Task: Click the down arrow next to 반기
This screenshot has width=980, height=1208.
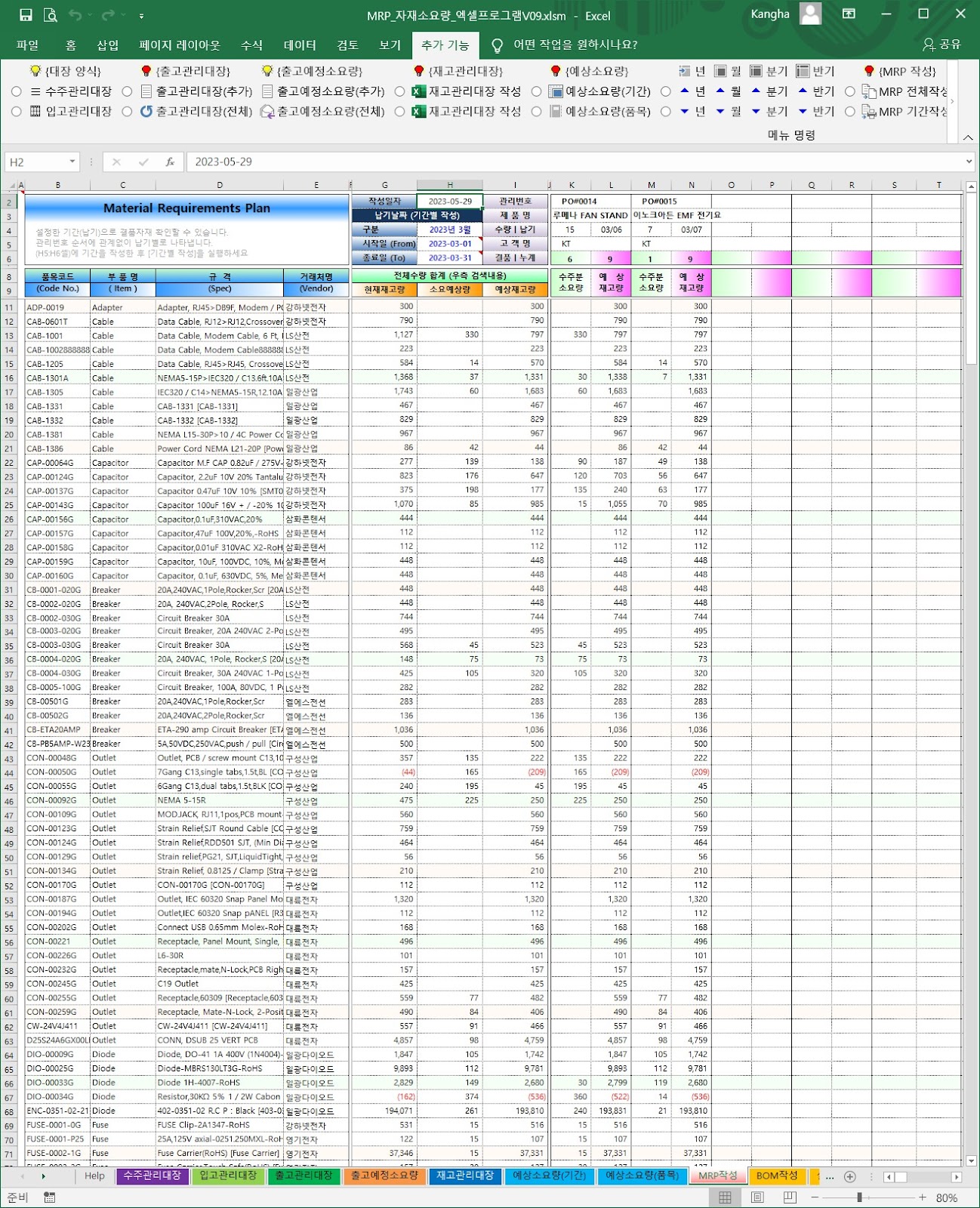Action: click(x=803, y=111)
